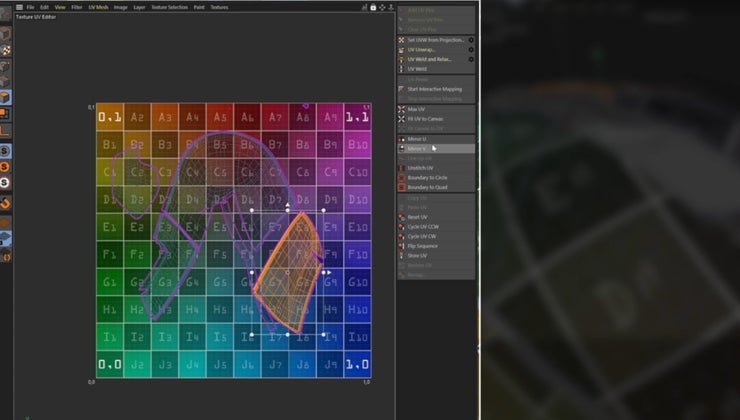Viewport: 740px width, 420px height.
Task: Click the Boundary to Quad icon
Action: (x=402, y=187)
